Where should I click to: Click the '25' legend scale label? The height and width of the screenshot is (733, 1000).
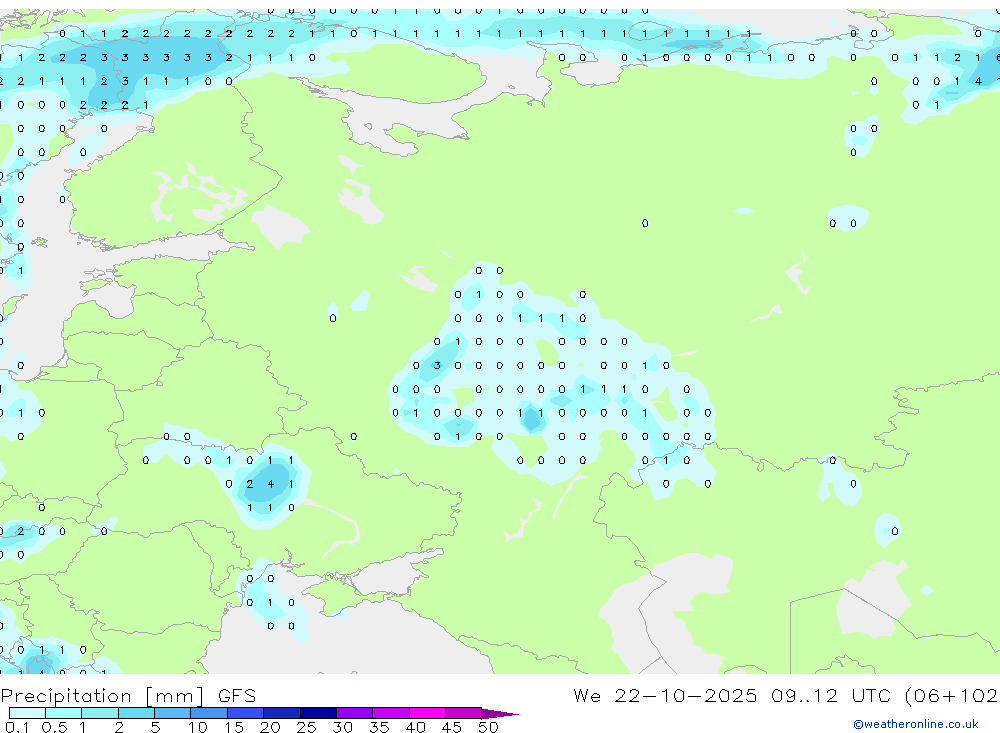tap(306, 727)
